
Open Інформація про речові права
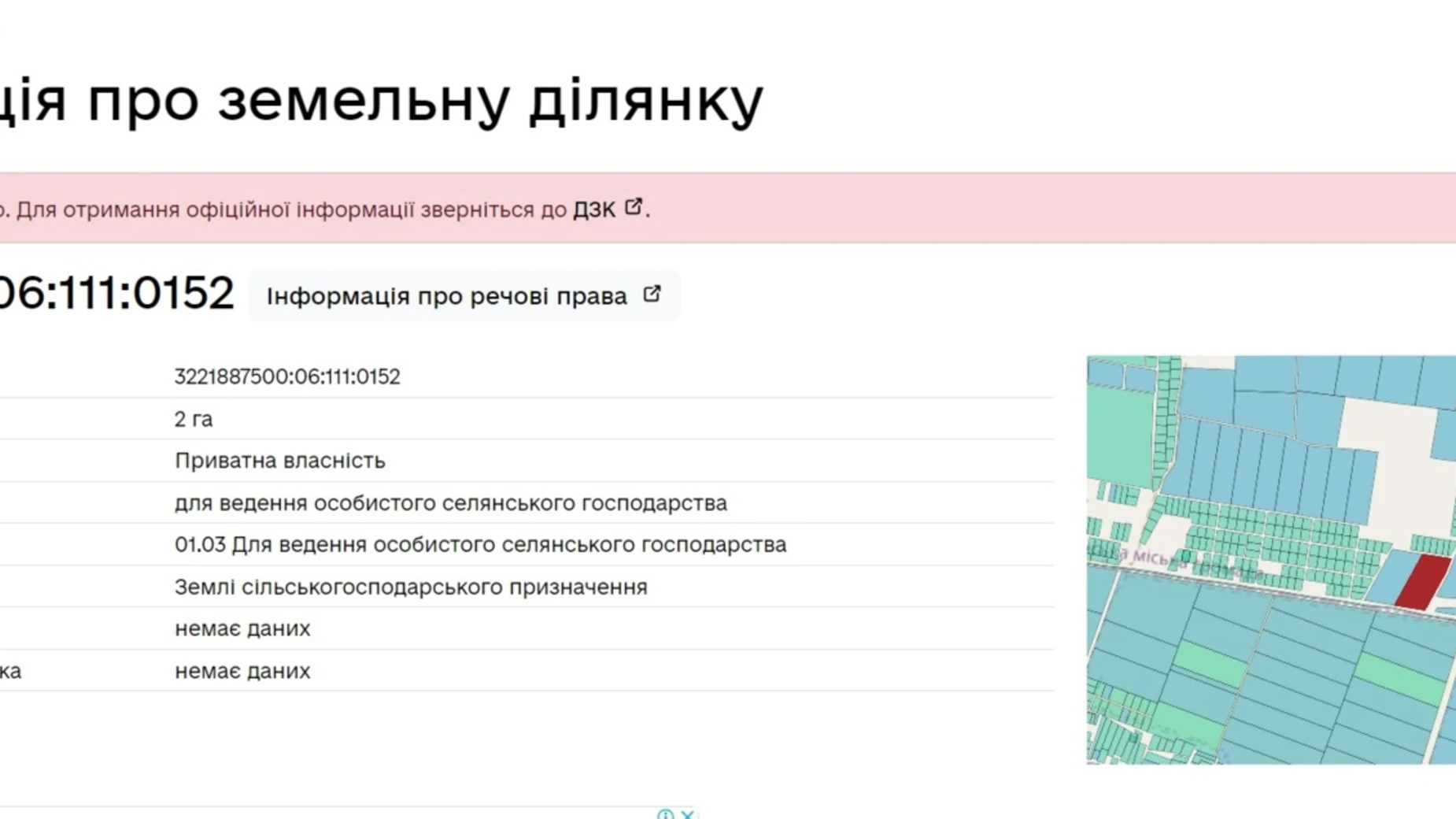[446, 296]
